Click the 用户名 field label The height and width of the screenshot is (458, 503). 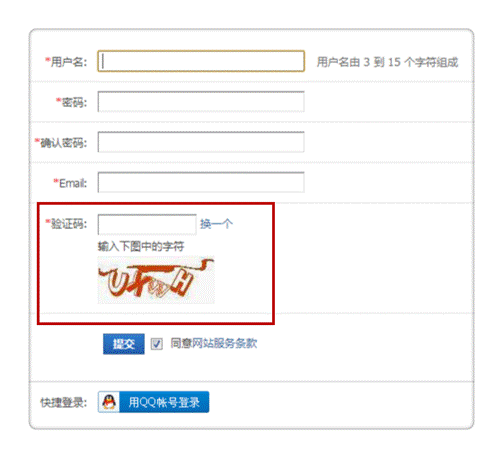click(x=66, y=62)
